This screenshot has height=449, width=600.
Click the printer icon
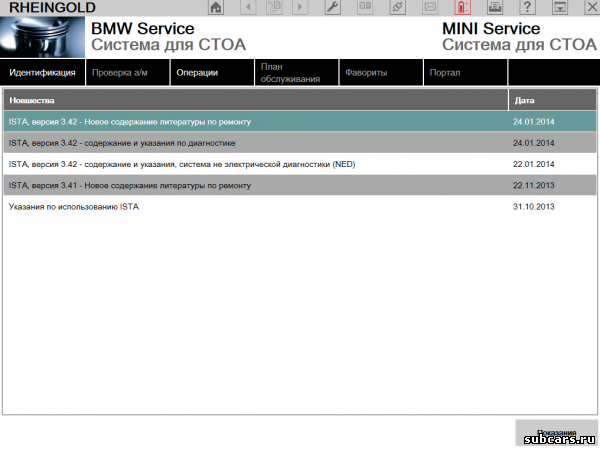(x=495, y=7)
